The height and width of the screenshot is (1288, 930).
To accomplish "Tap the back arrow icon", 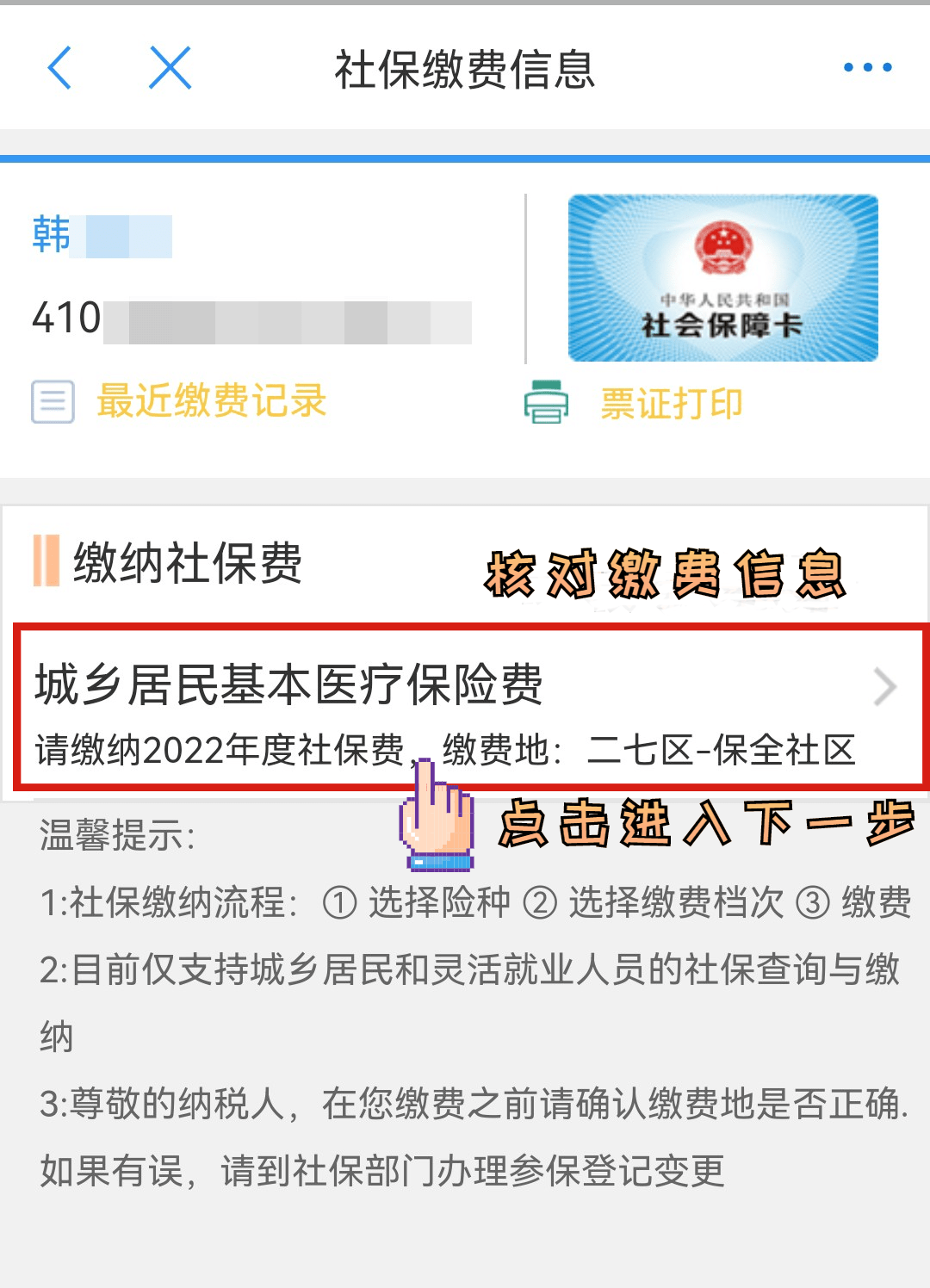I will 59,68.
